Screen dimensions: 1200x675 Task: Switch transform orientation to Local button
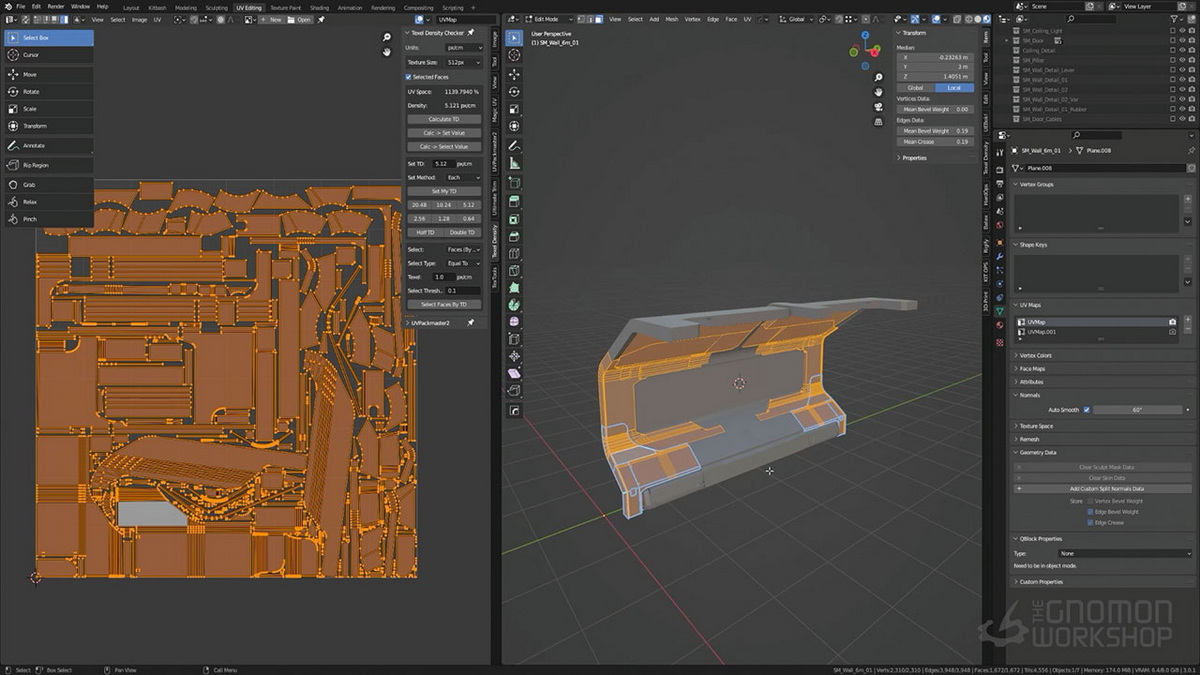tap(953, 88)
